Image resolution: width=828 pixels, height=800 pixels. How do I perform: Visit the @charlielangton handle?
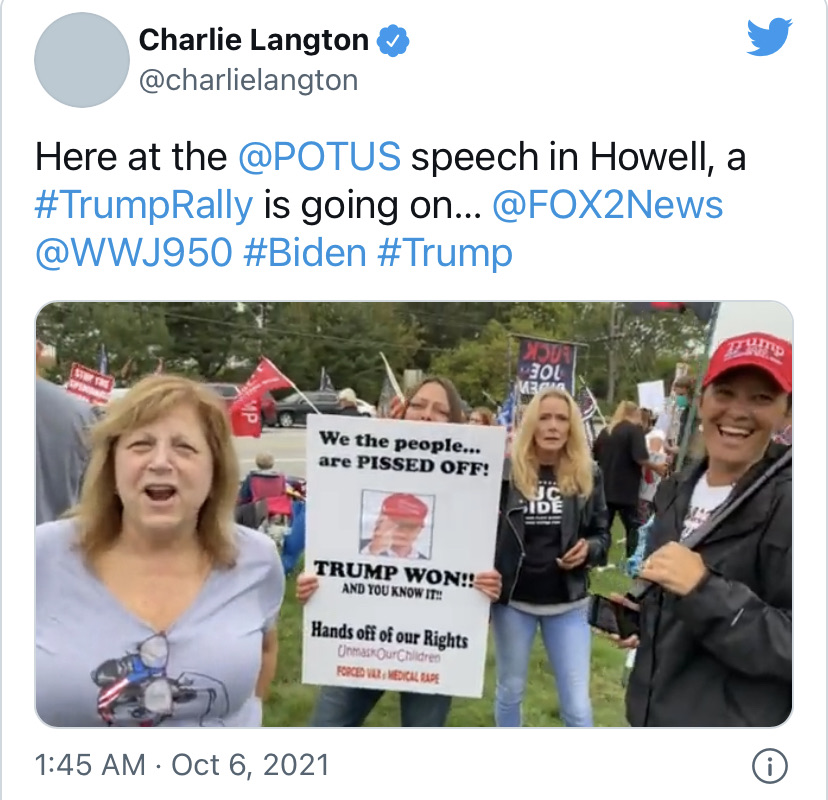(248, 80)
